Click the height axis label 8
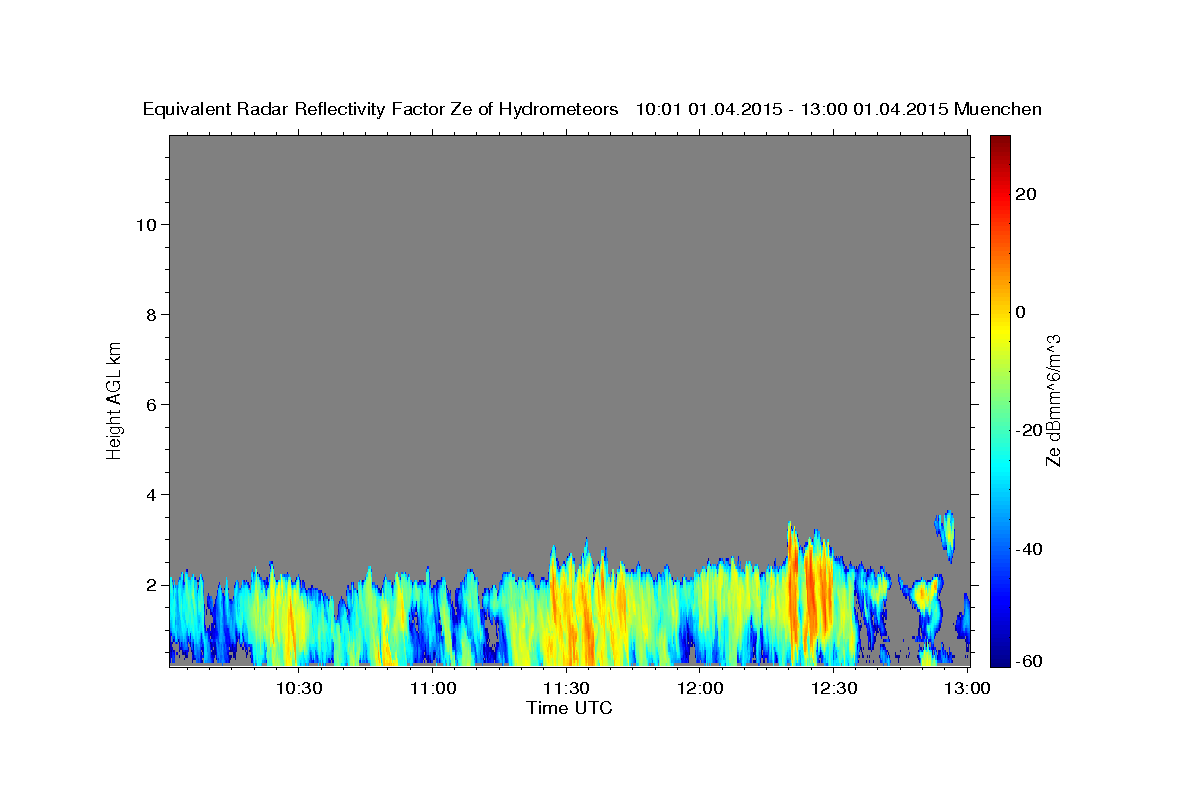Image resolution: width=1200 pixels, height=800 pixels. pyautogui.click(x=150, y=314)
